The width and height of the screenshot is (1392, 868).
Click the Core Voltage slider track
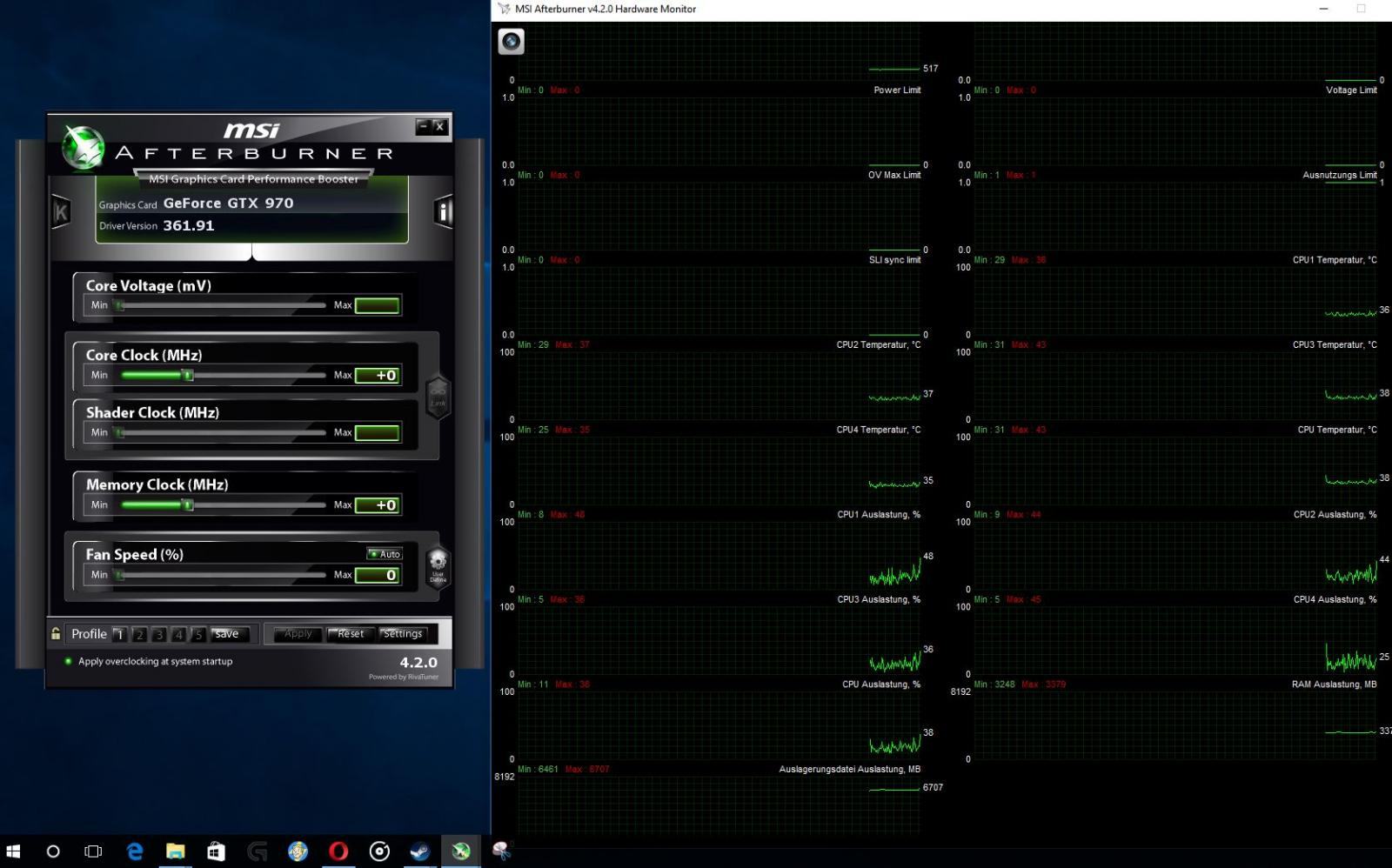[x=221, y=305]
